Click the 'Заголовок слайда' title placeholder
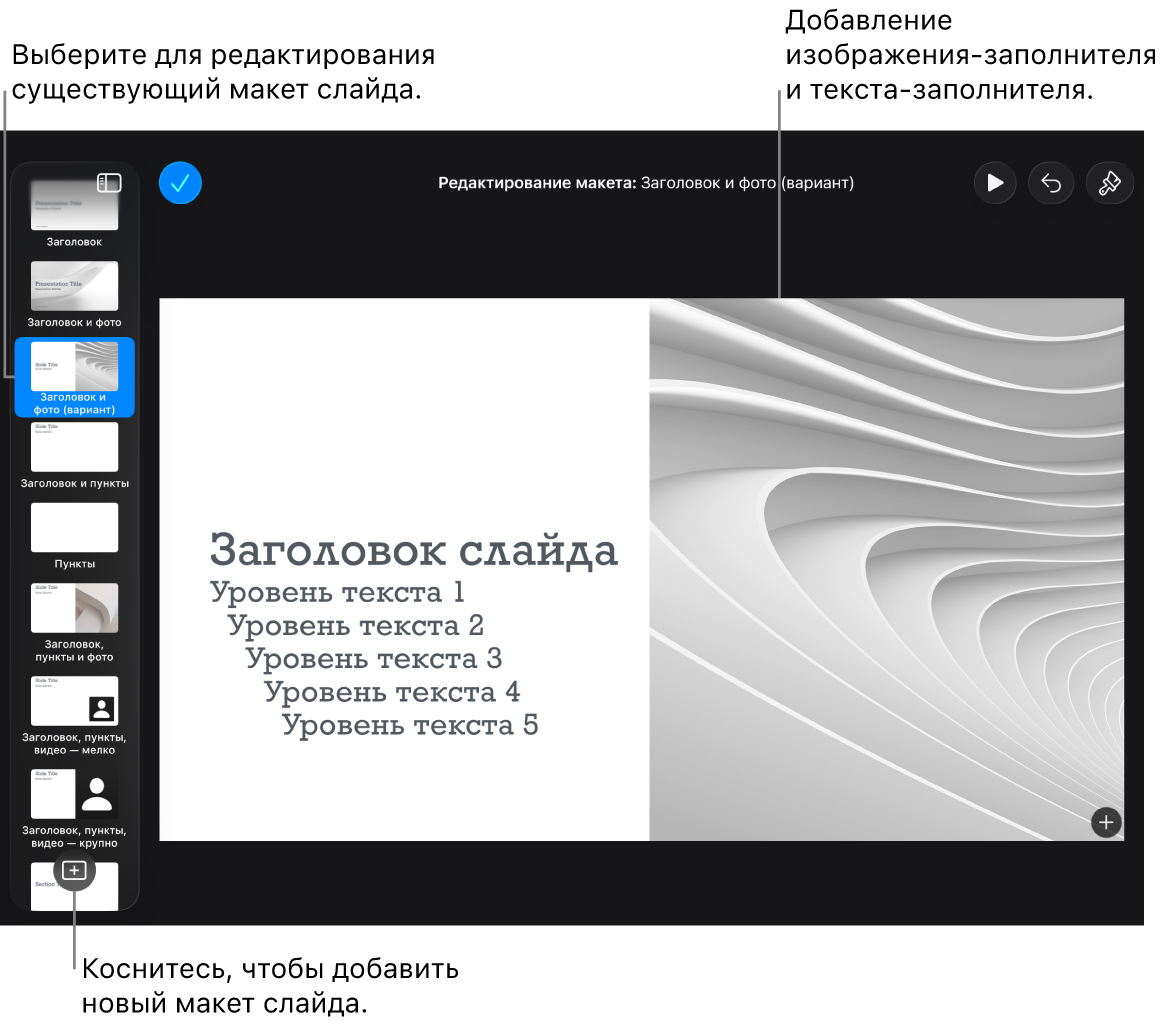The width and height of the screenshot is (1165, 1027). click(414, 551)
